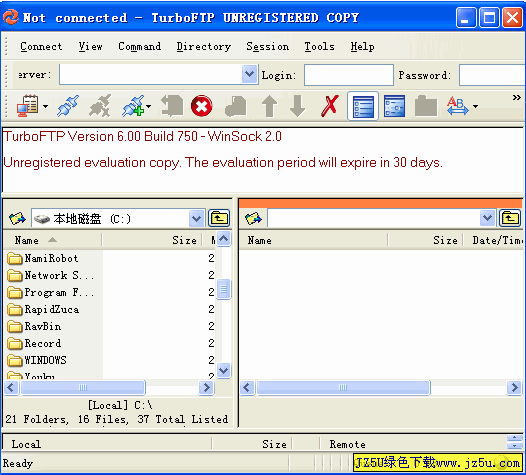Open the View menu
The width and height of the screenshot is (526, 475).
pos(90,46)
